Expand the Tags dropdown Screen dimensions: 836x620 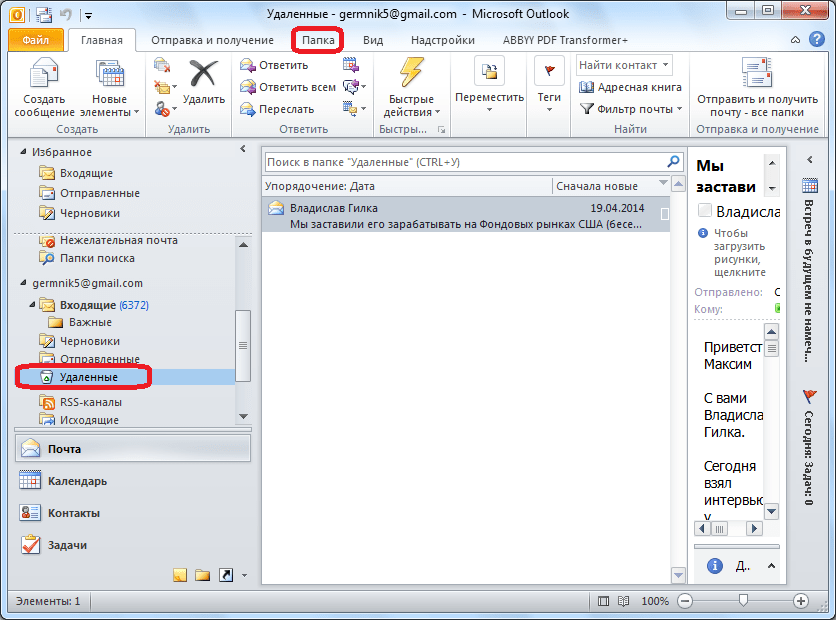point(549,109)
